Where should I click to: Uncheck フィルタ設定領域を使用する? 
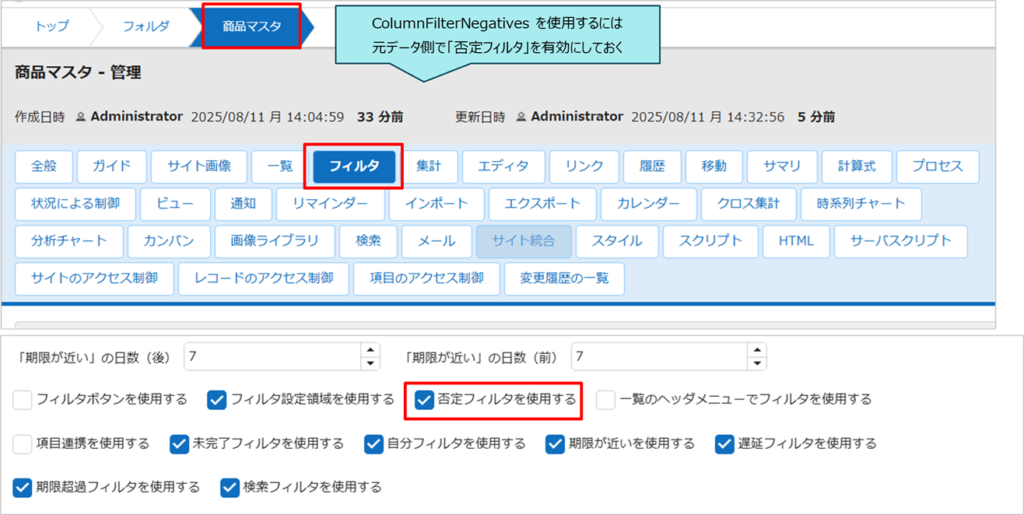[217, 399]
